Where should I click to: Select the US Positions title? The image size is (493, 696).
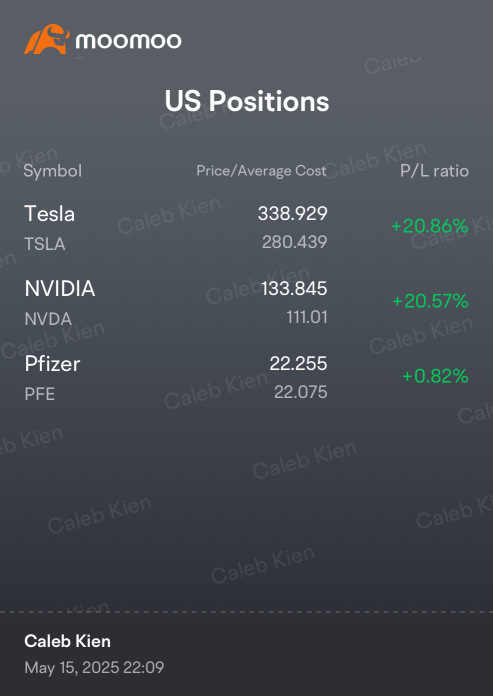[x=247, y=101]
